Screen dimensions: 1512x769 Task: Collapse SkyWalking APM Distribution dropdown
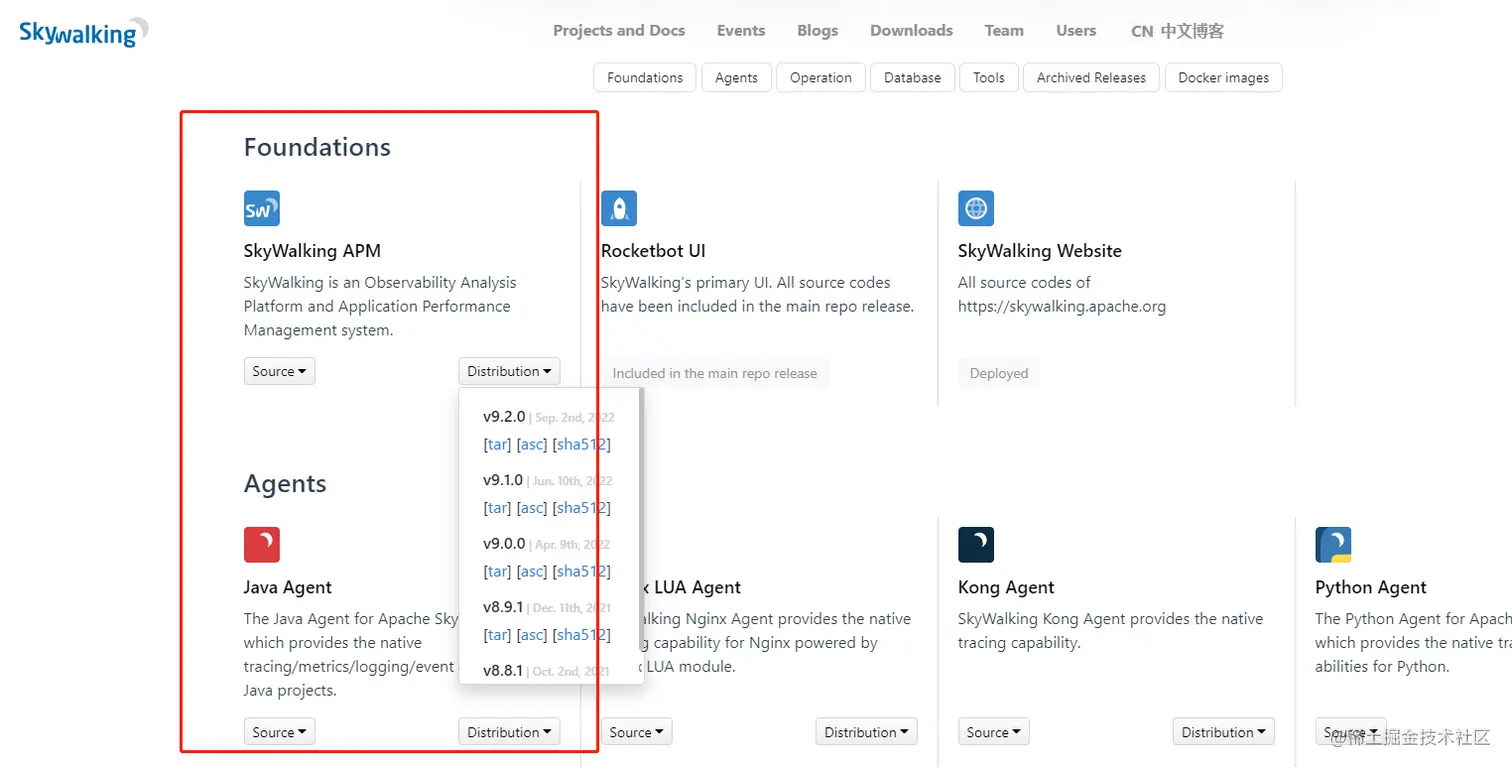coord(509,371)
